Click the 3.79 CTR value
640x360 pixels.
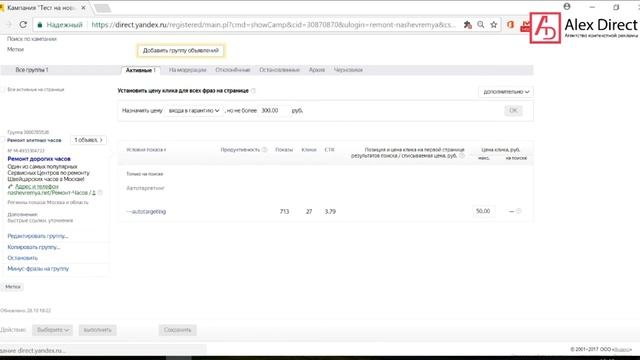point(330,211)
